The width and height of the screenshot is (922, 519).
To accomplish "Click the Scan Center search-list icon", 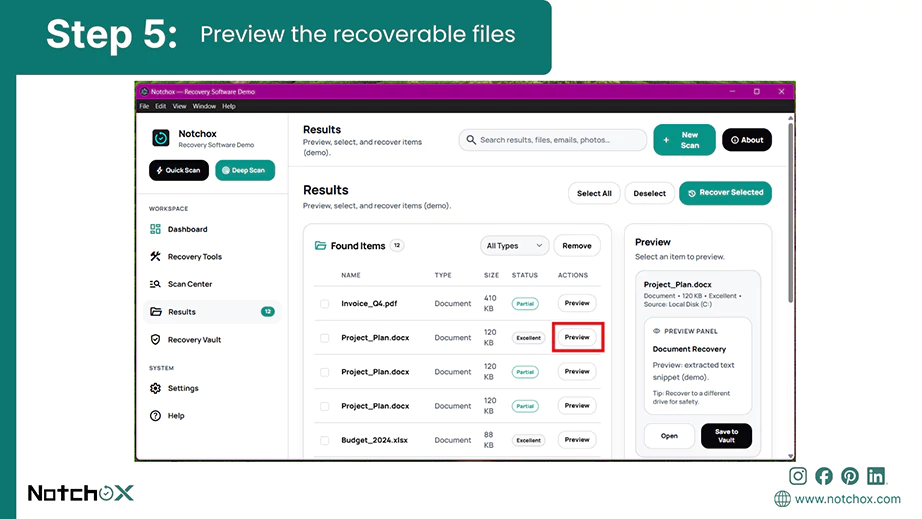I will click(x=155, y=284).
